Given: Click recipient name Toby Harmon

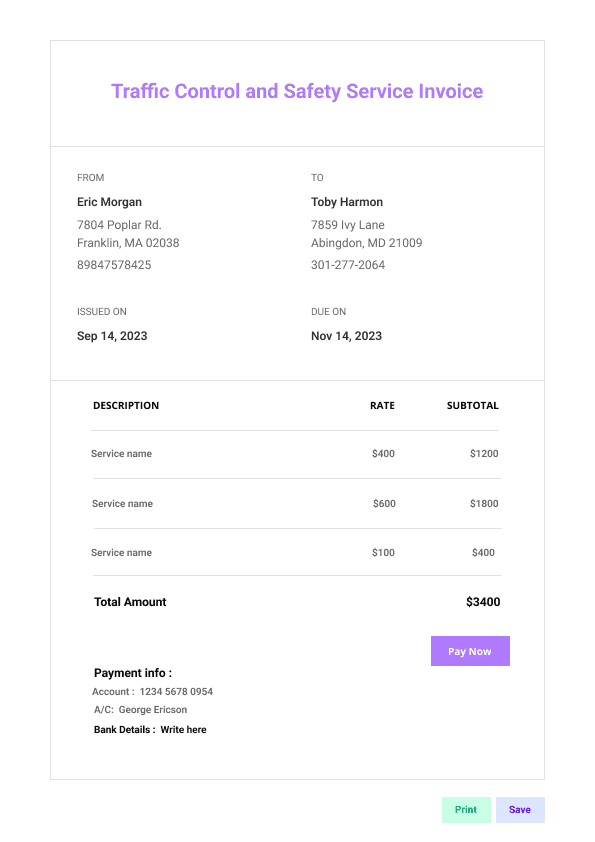Looking at the screenshot, I should [x=347, y=202].
